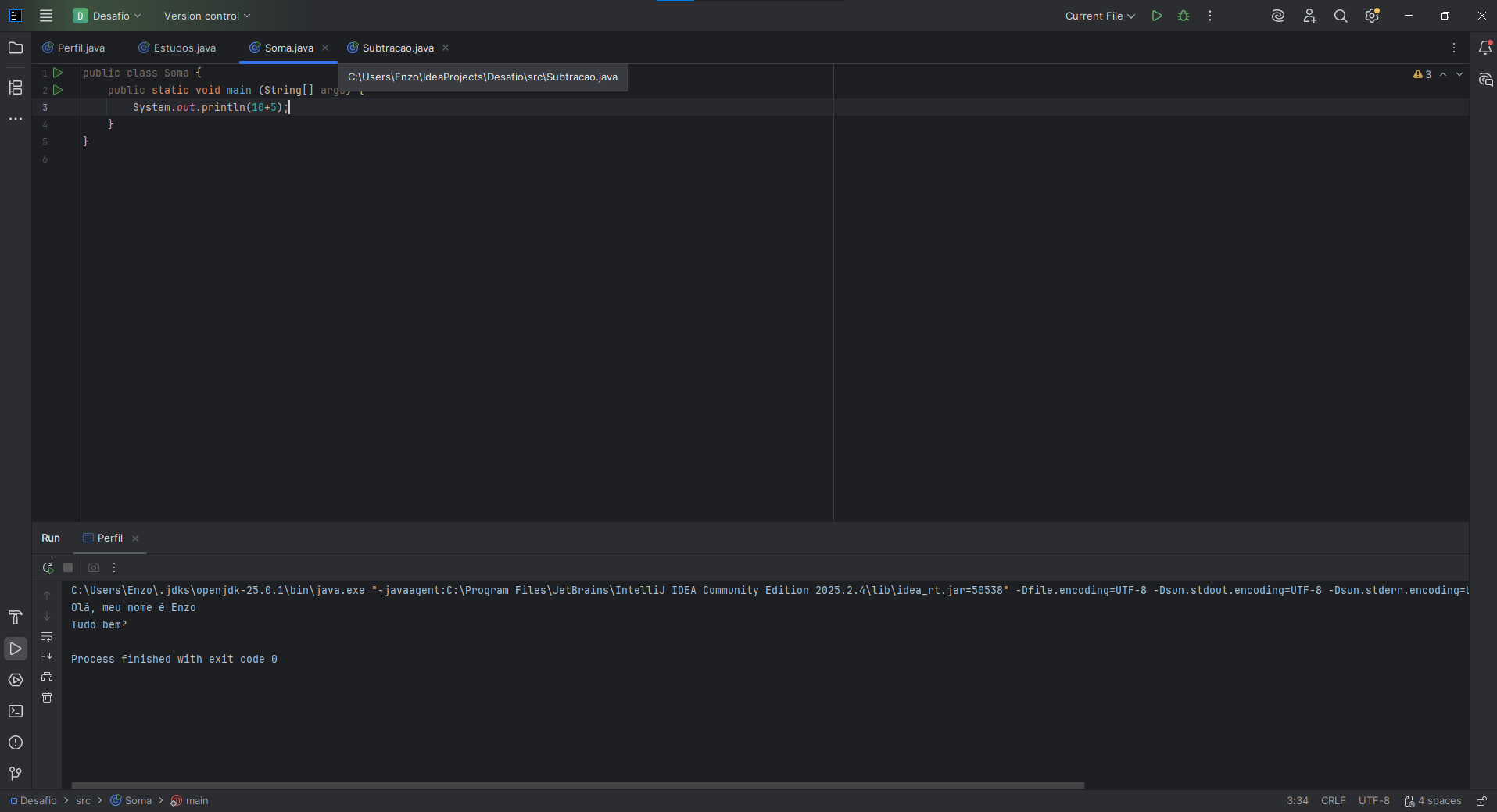Toggle read-only lock icon in status bar
This screenshot has width=1497, height=812.
[1481, 801]
